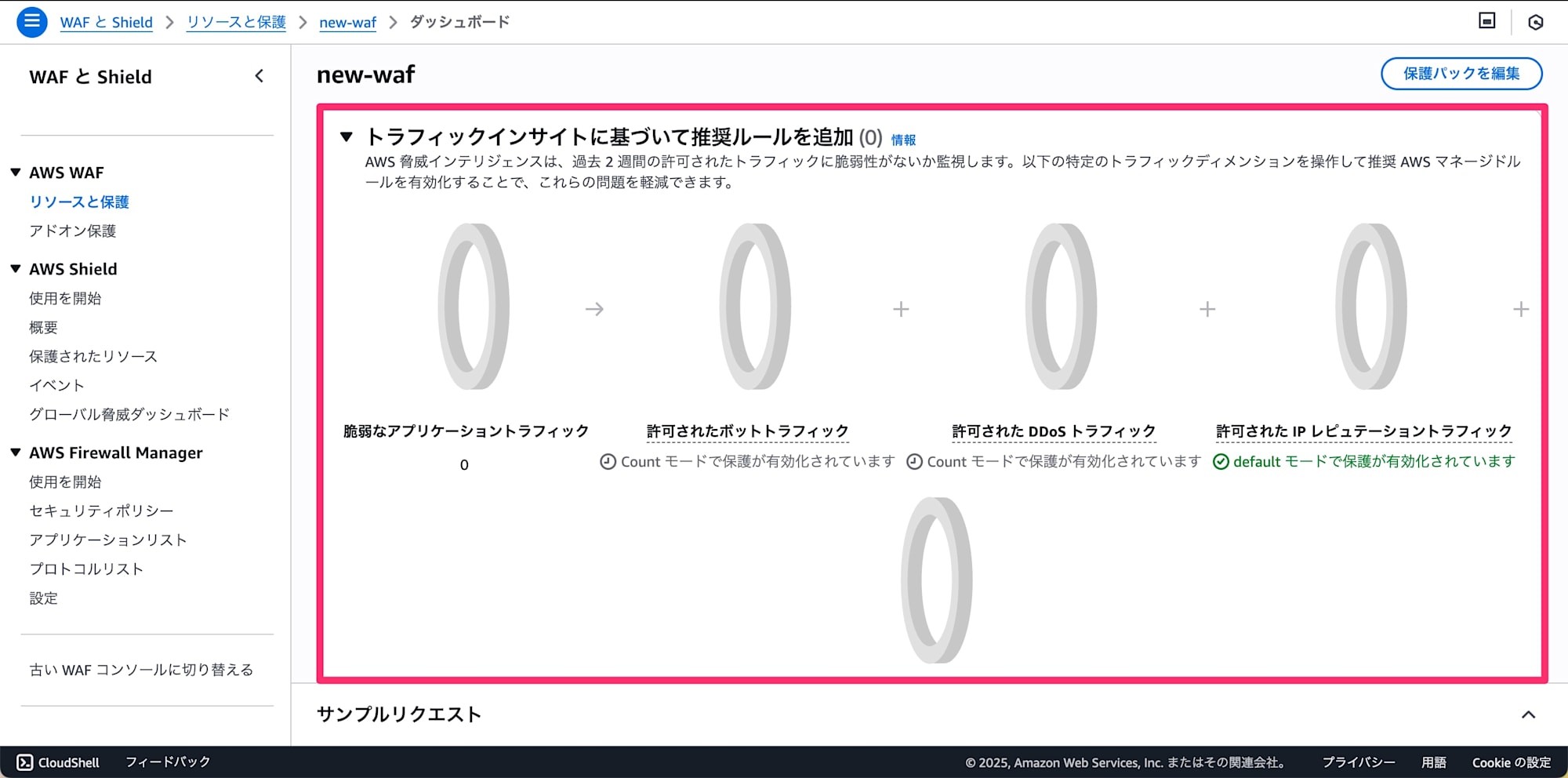This screenshot has height=778, width=1568.
Task: Open イベント in the sidebar
Action: [x=56, y=385]
